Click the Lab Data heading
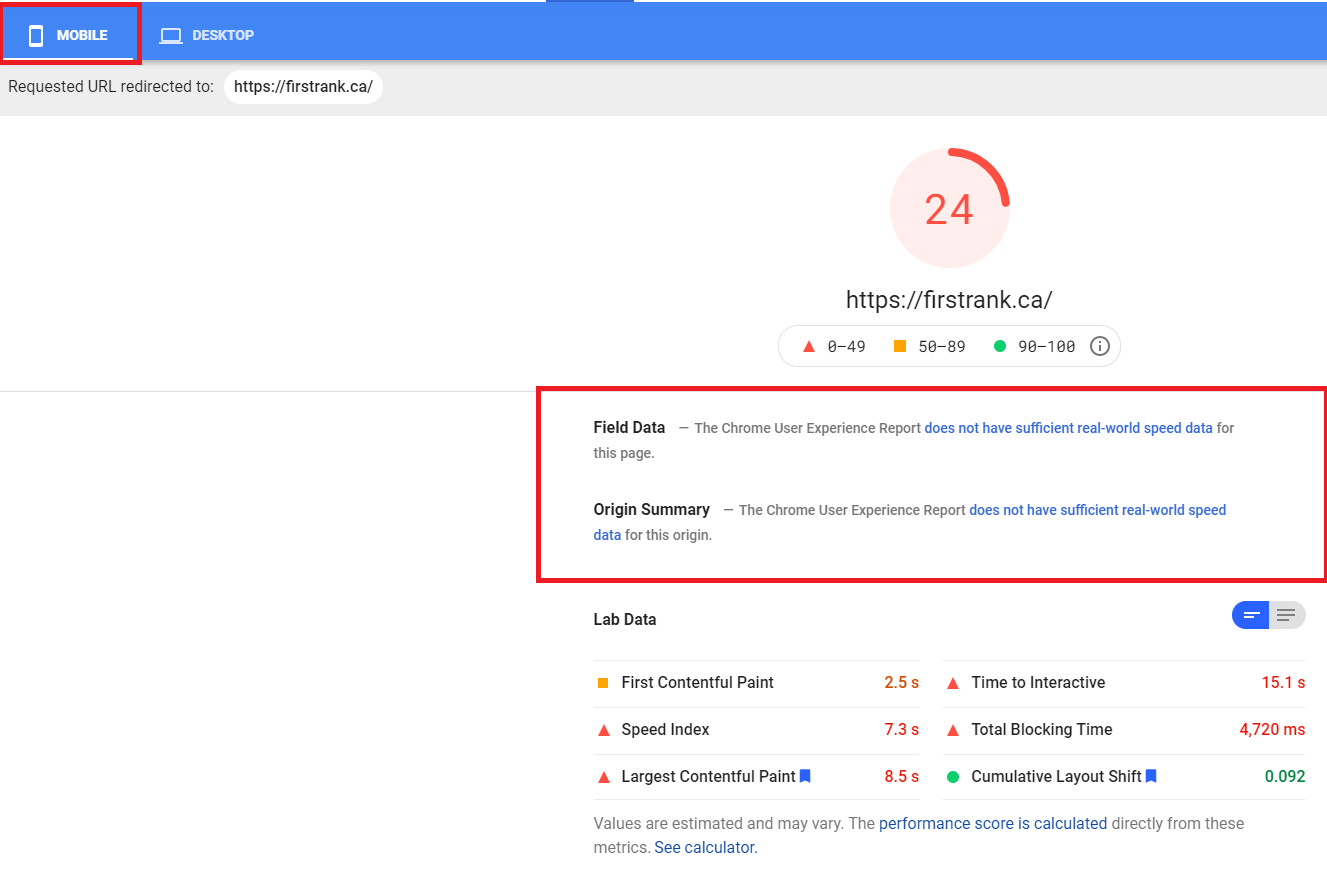Viewport: 1327px width, 874px height. (x=625, y=620)
